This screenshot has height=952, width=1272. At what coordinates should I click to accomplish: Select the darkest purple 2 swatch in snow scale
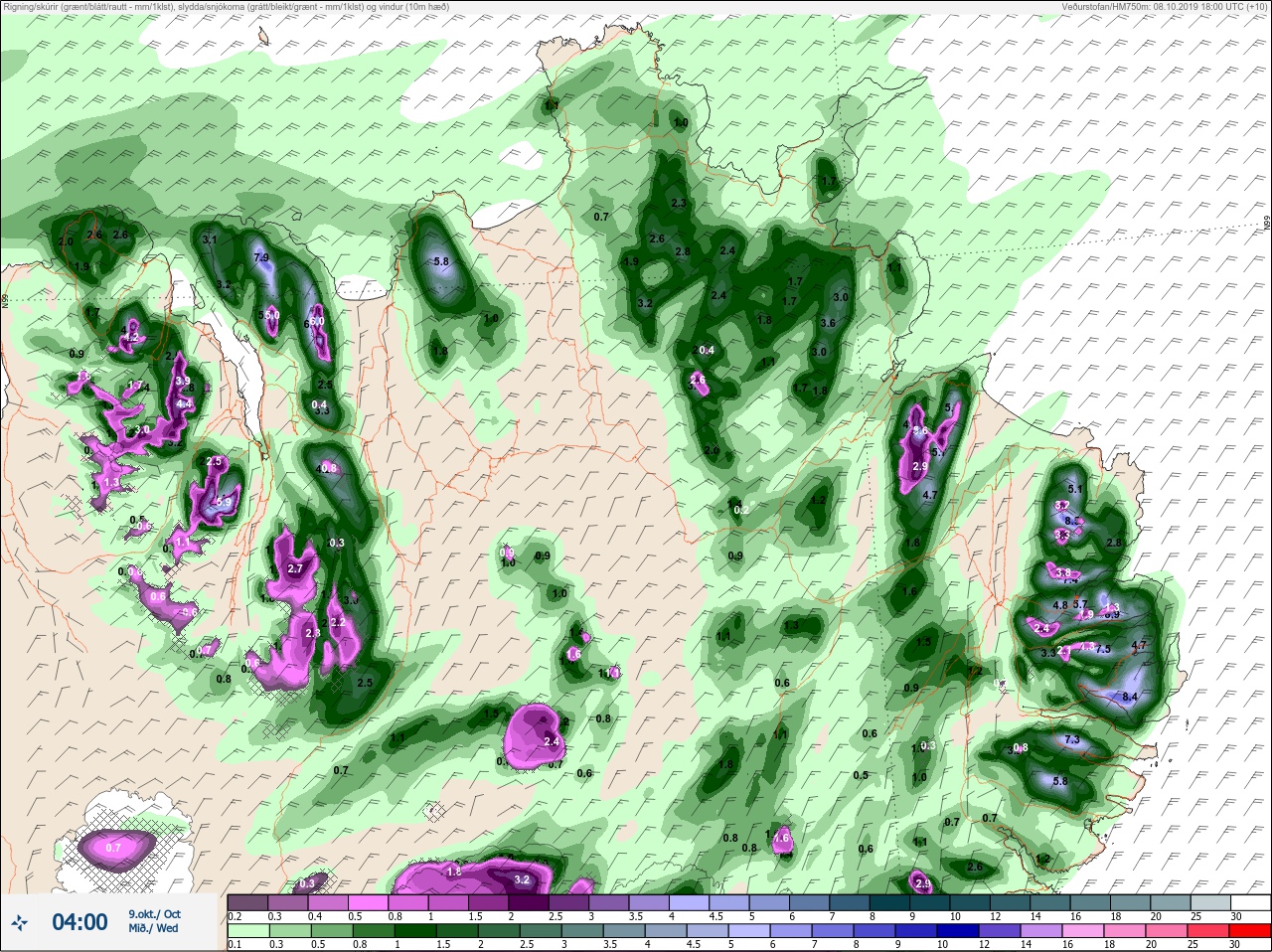click(x=527, y=902)
